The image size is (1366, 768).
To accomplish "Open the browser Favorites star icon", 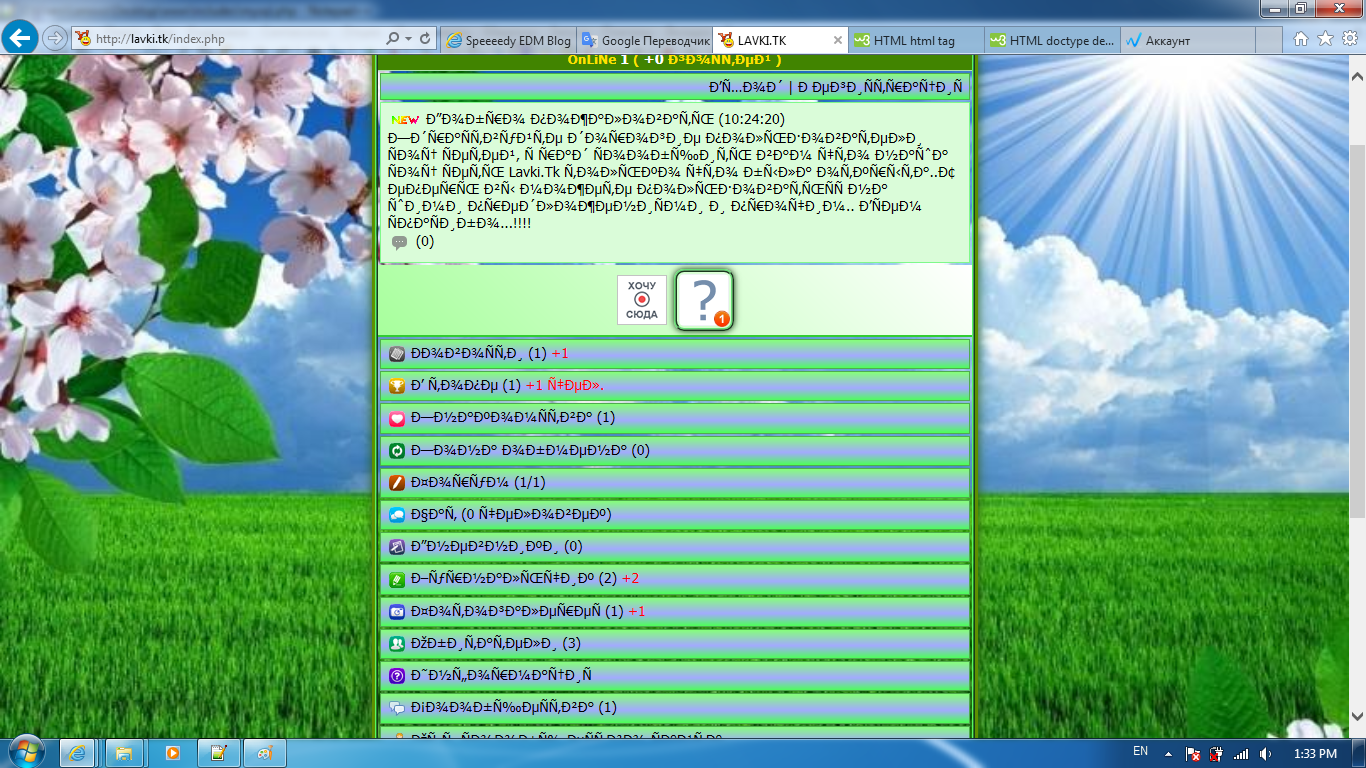I will coord(1325,39).
